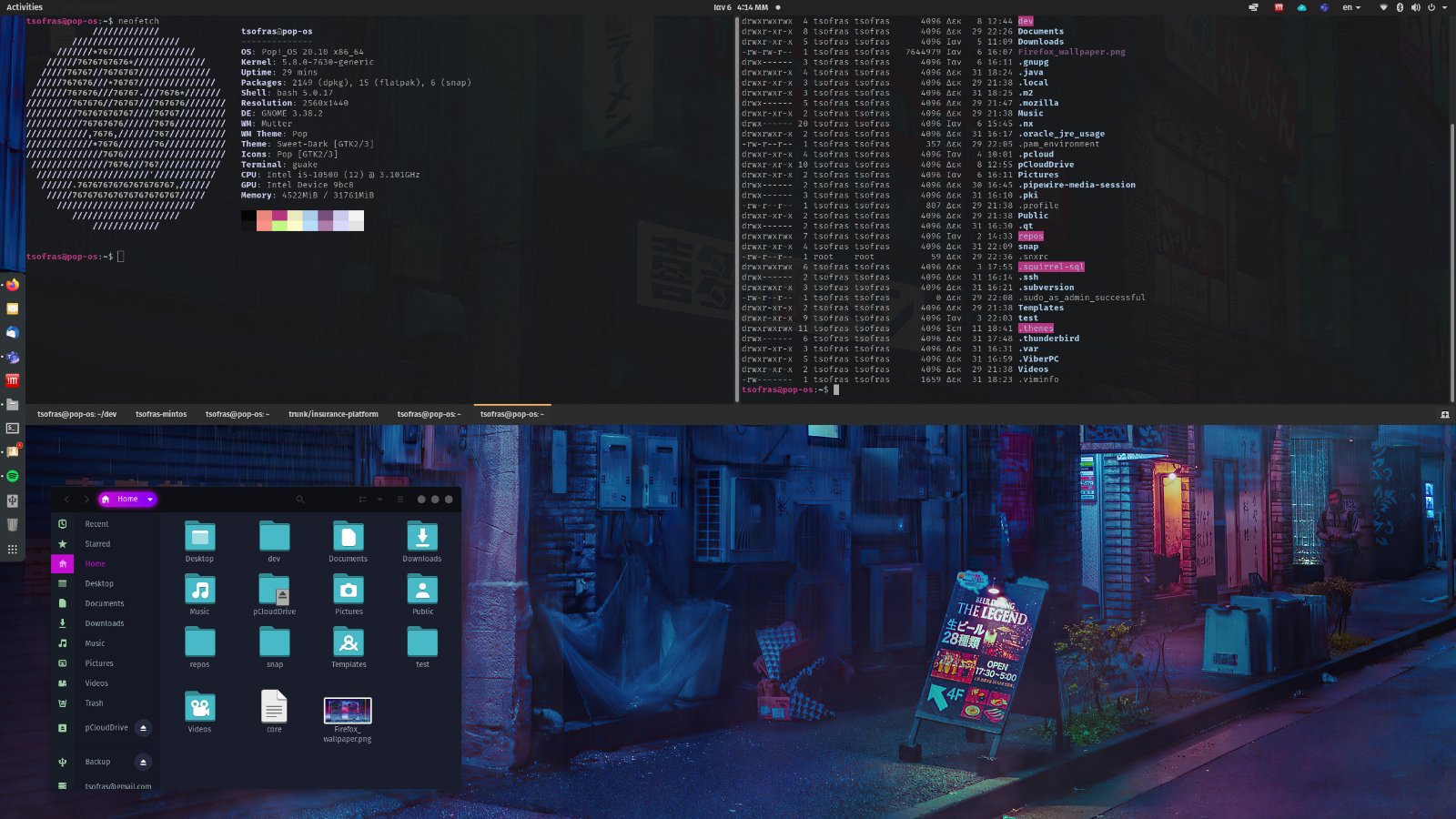Open Trash from the dock
The image size is (1456, 819).
pos(13,524)
